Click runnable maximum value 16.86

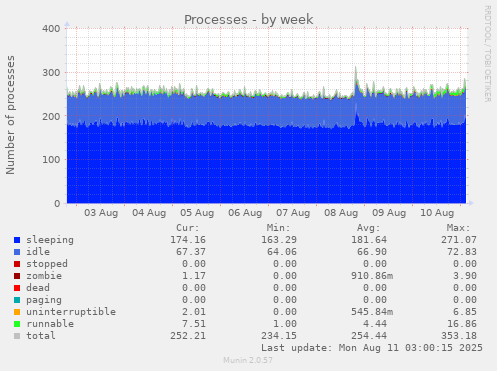[462, 324]
